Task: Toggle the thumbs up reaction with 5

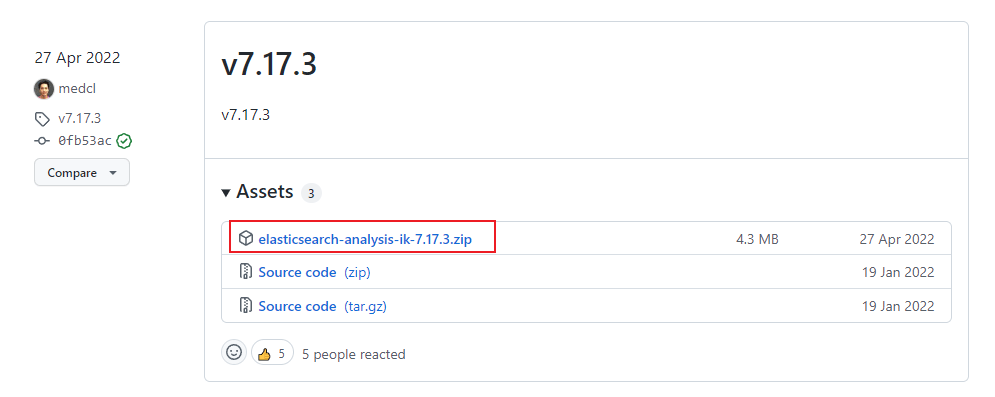Action: [x=272, y=353]
